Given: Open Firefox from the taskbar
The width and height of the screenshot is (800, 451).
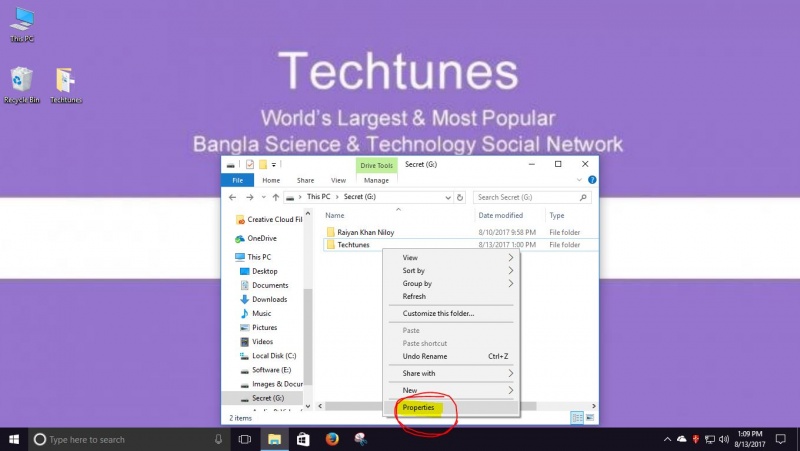Looking at the screenshot, I should coord(332,439).
